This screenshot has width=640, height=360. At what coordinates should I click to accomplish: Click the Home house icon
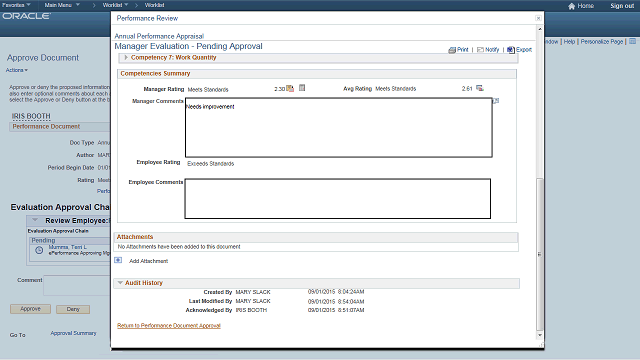click(571, 6)
